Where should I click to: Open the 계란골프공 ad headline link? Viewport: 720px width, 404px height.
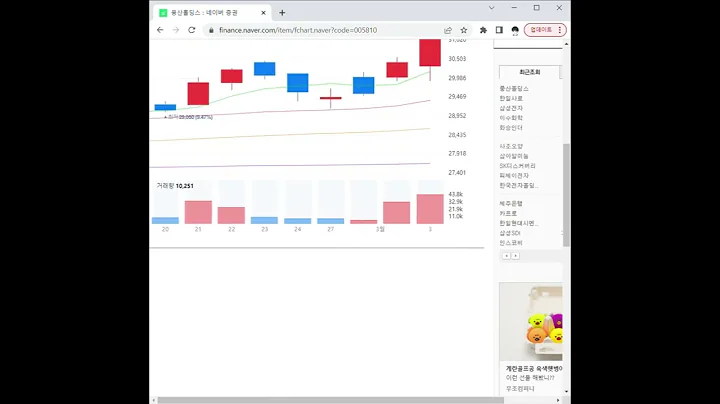point(534,369)
